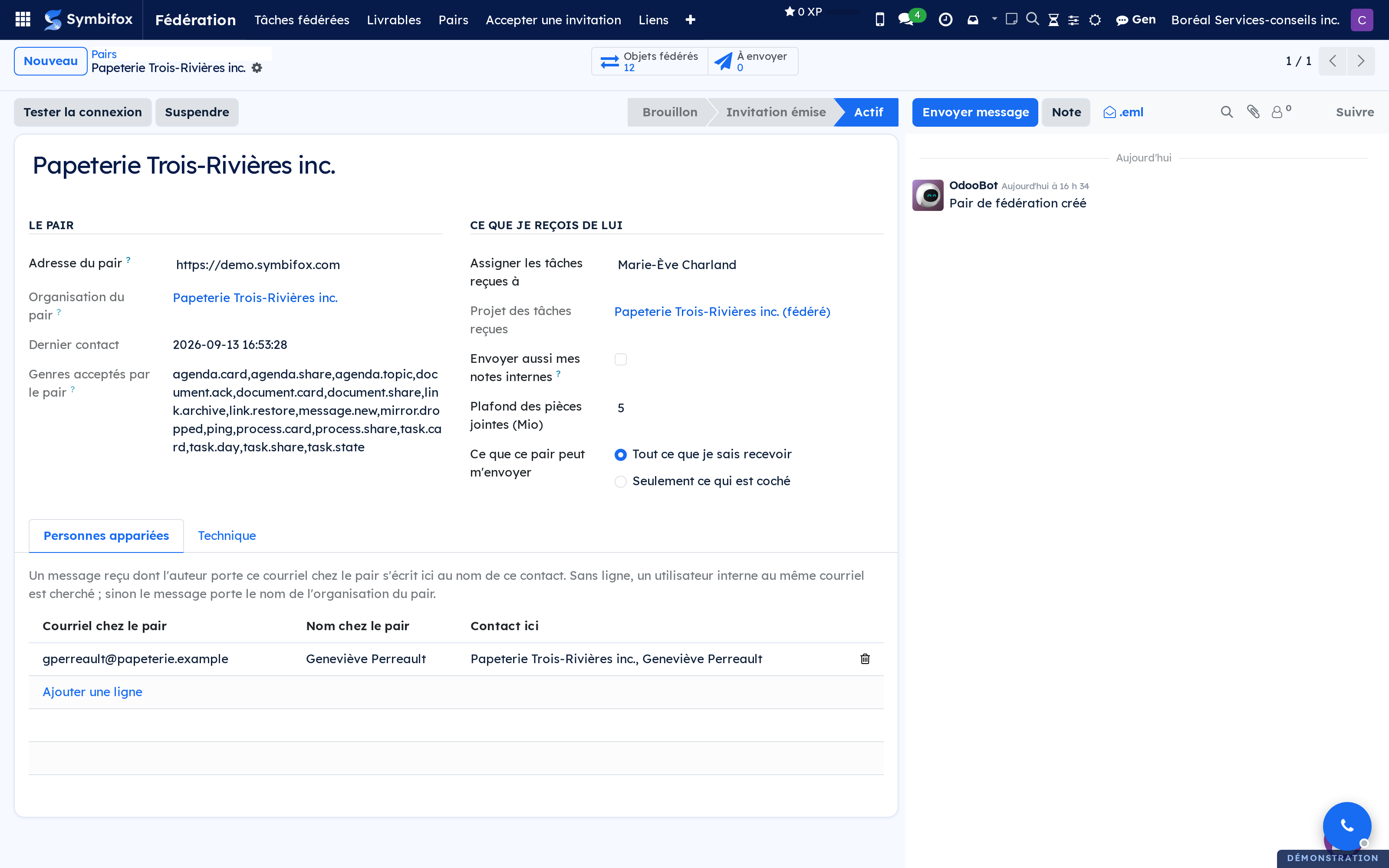Click Ajouter une ligne

pyautogui.click(x=92, y=692)
